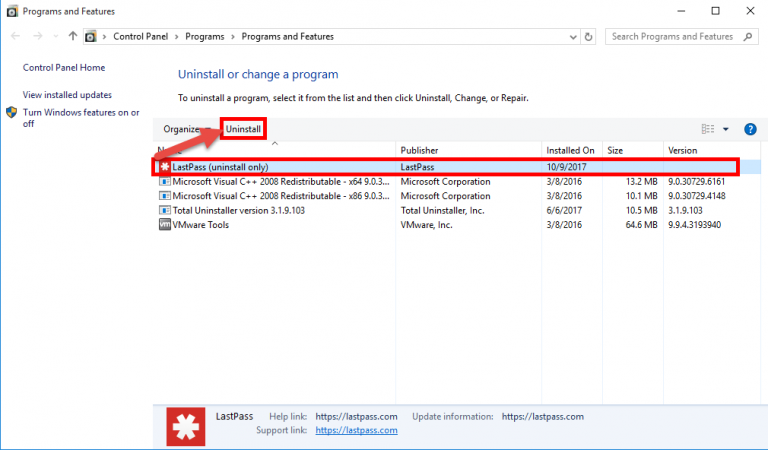Open the Support link https://lastpass.com
This screenshot has height=450, width=768.
click(356, 430)
